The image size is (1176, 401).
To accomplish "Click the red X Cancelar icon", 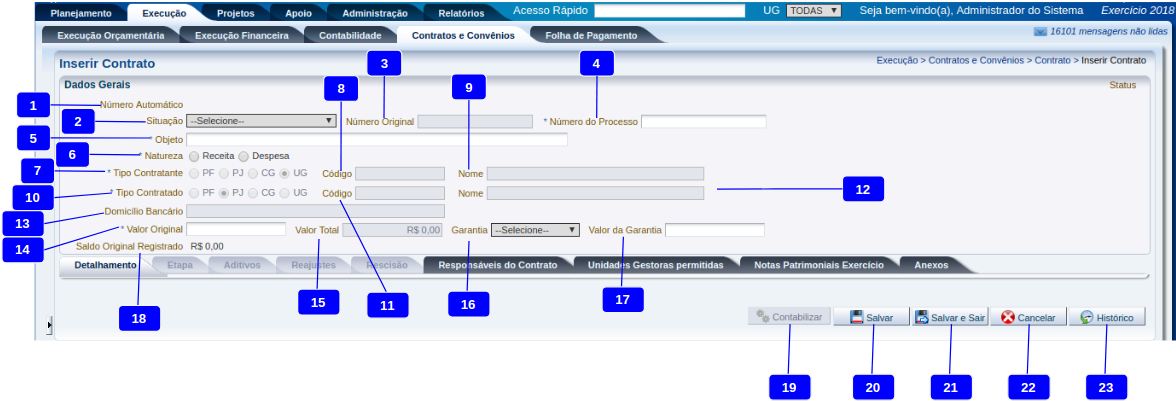I will (1008, 317).
